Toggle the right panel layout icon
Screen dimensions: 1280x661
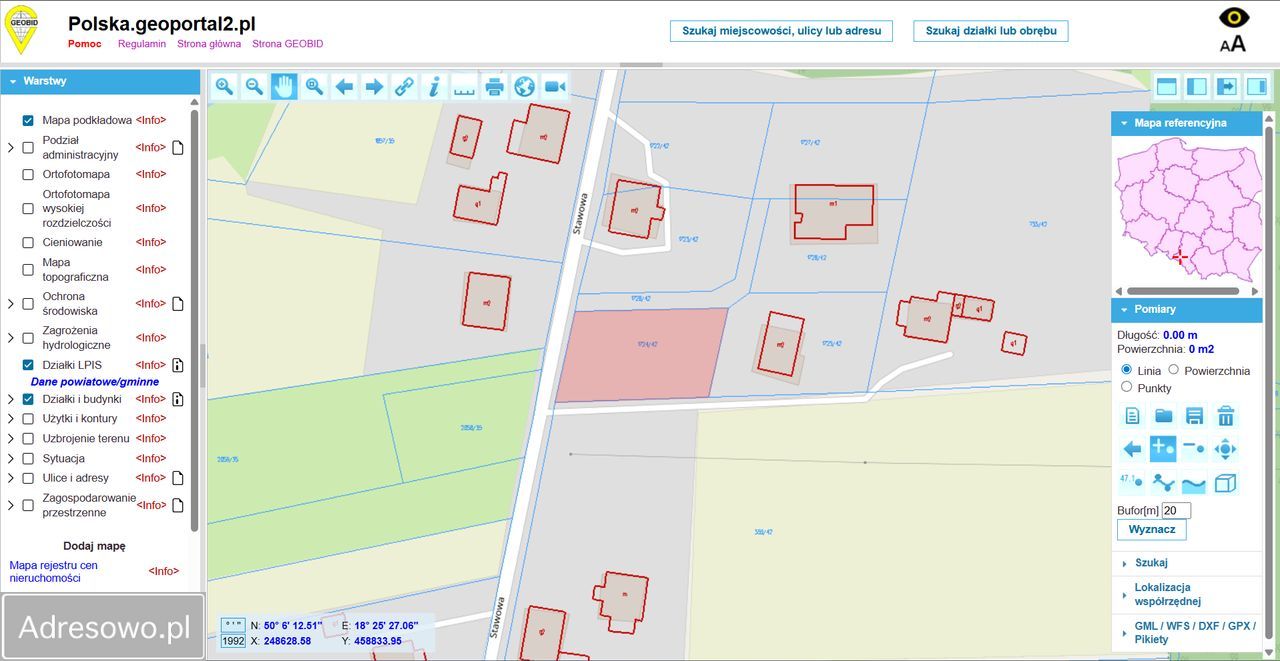tap(1256, 86)
